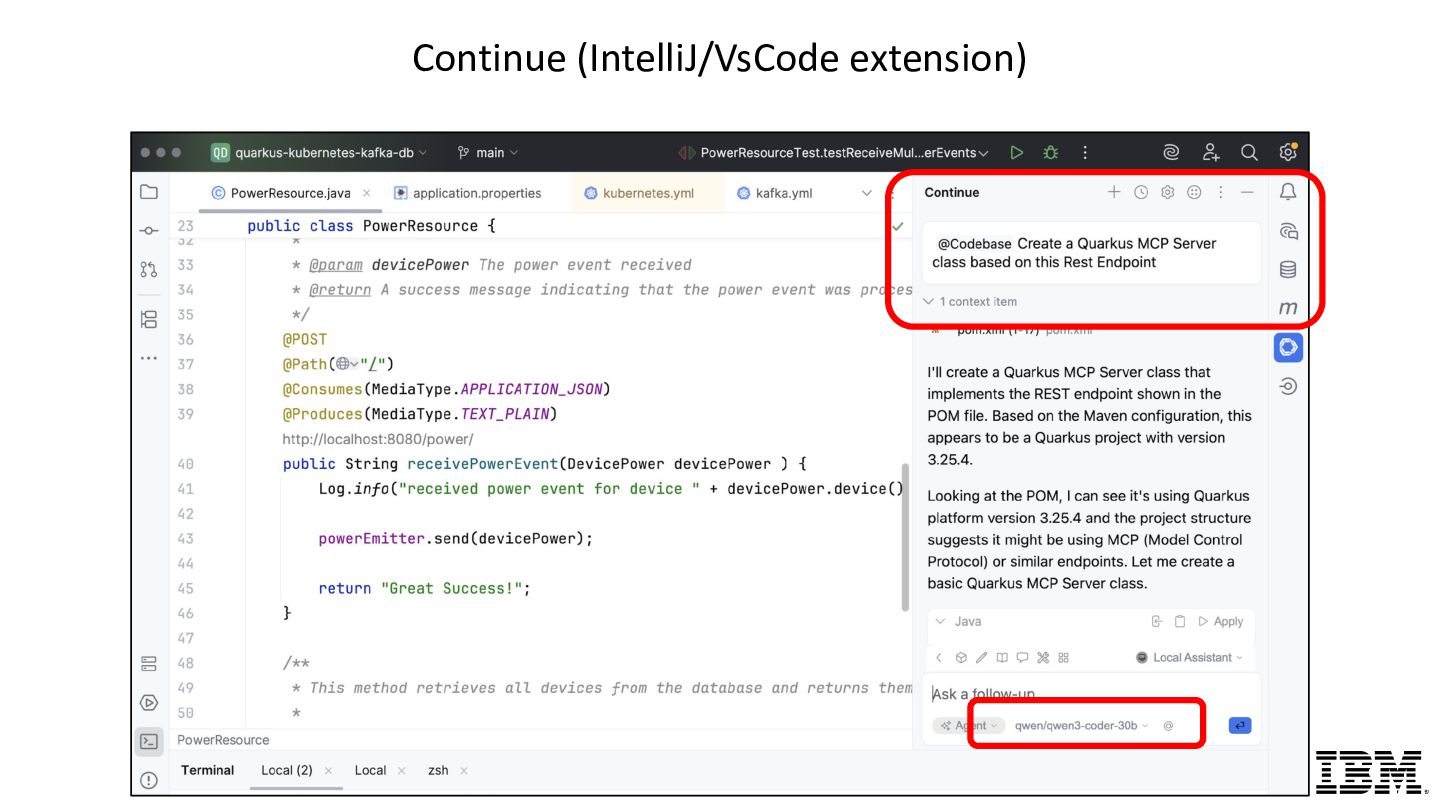1440x810 pixels.
Task: Open Search Everywhere magnifier icon
Action: click(x=1249, y=152)
